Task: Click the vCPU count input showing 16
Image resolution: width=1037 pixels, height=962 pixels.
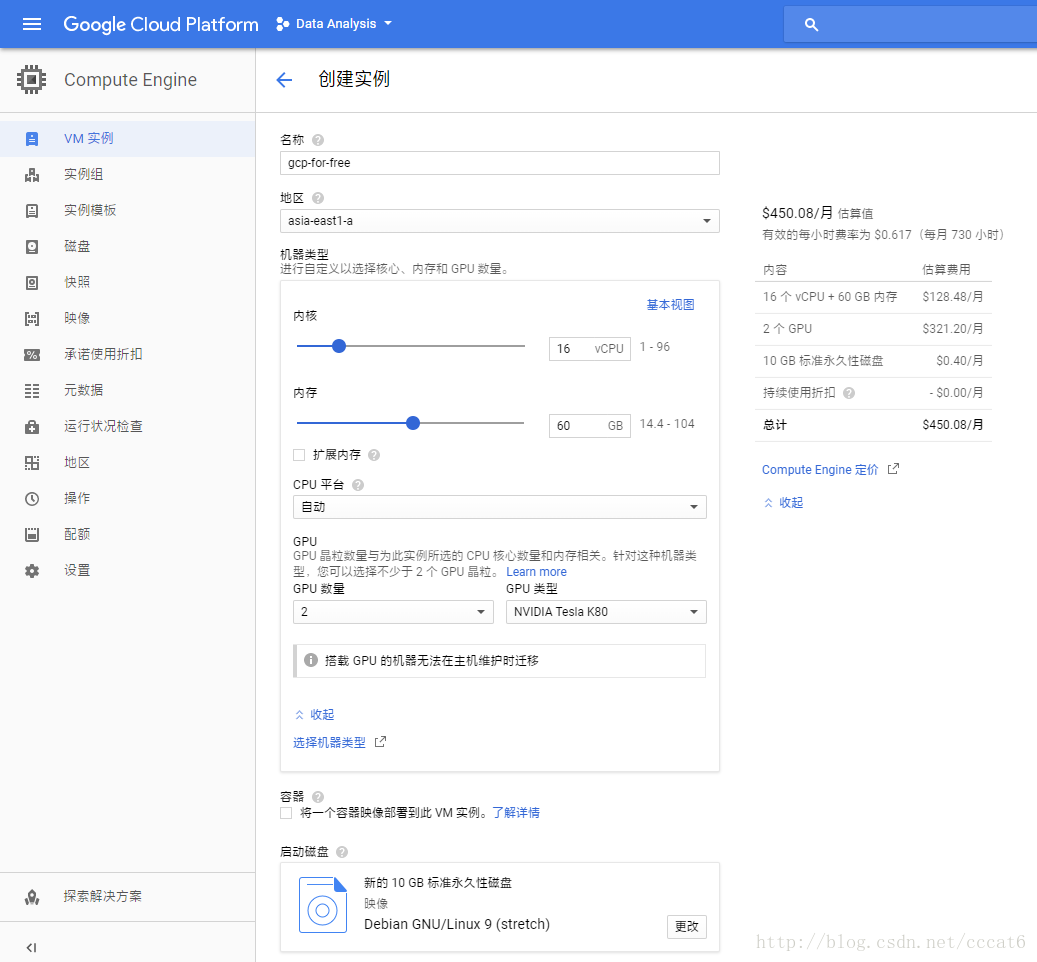Action: 589,348
